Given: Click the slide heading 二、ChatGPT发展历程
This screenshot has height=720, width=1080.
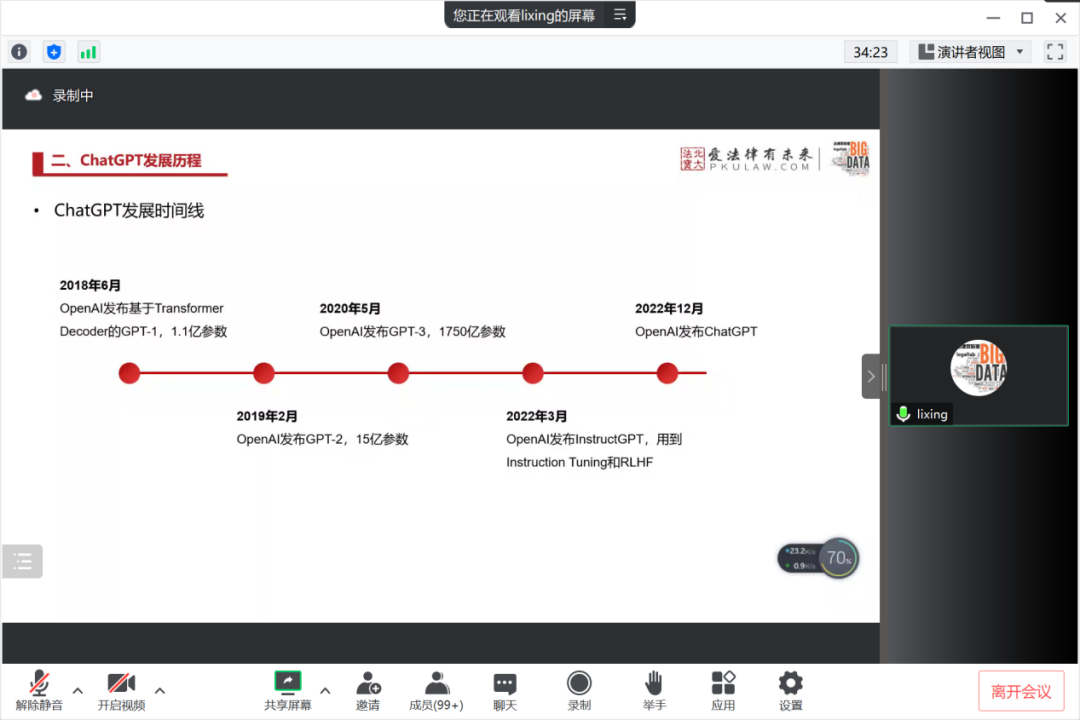Looking at the screenshot, I should (126, 161).
